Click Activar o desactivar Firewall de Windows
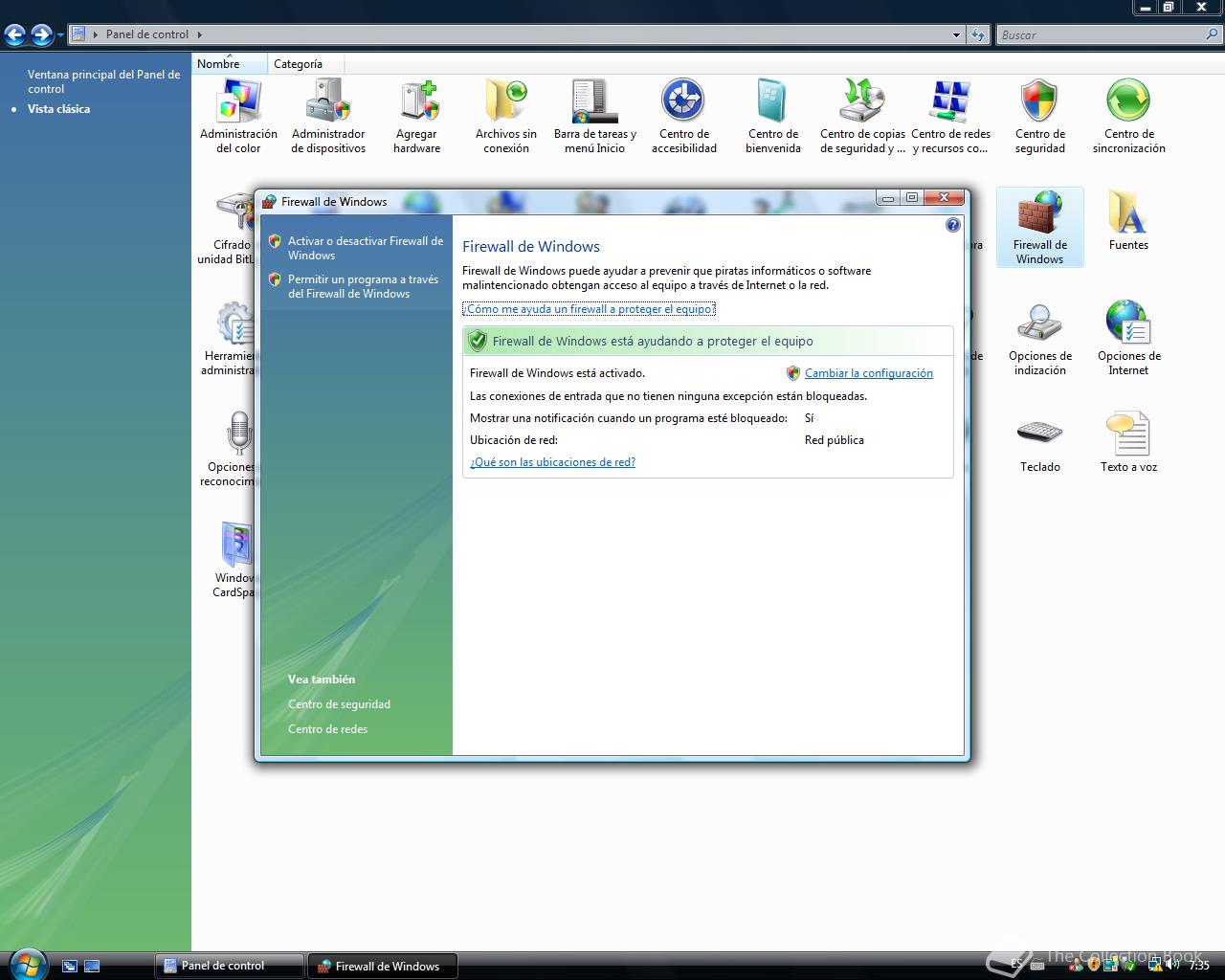The height and width of the screenshot is (980, 1225). 366,248
